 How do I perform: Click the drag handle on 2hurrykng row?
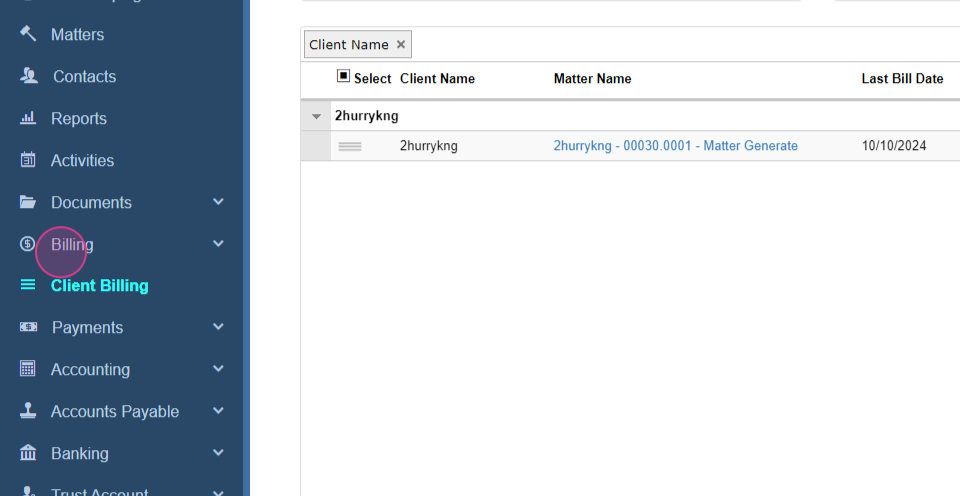click(x=350, y=146)
